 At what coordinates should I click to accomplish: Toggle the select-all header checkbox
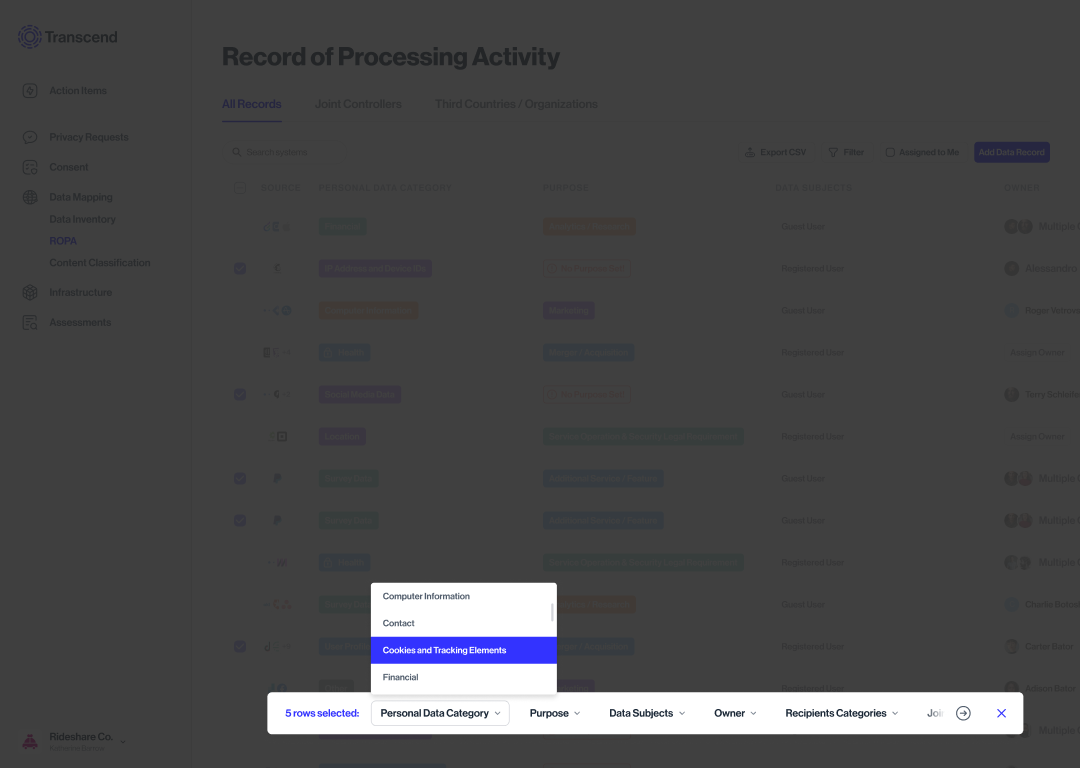click(x=240, y=188)
